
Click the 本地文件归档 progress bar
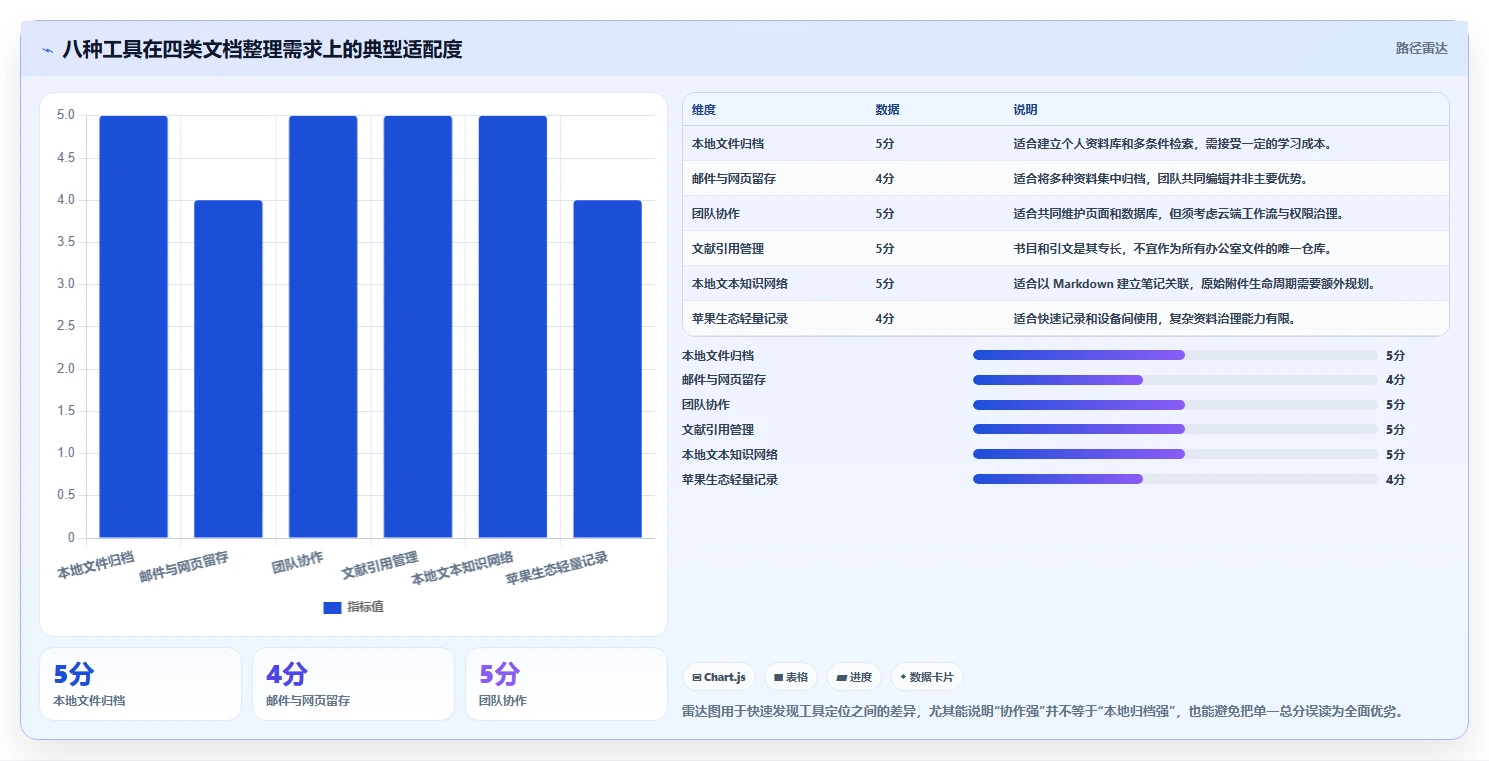coord(1175,355)
